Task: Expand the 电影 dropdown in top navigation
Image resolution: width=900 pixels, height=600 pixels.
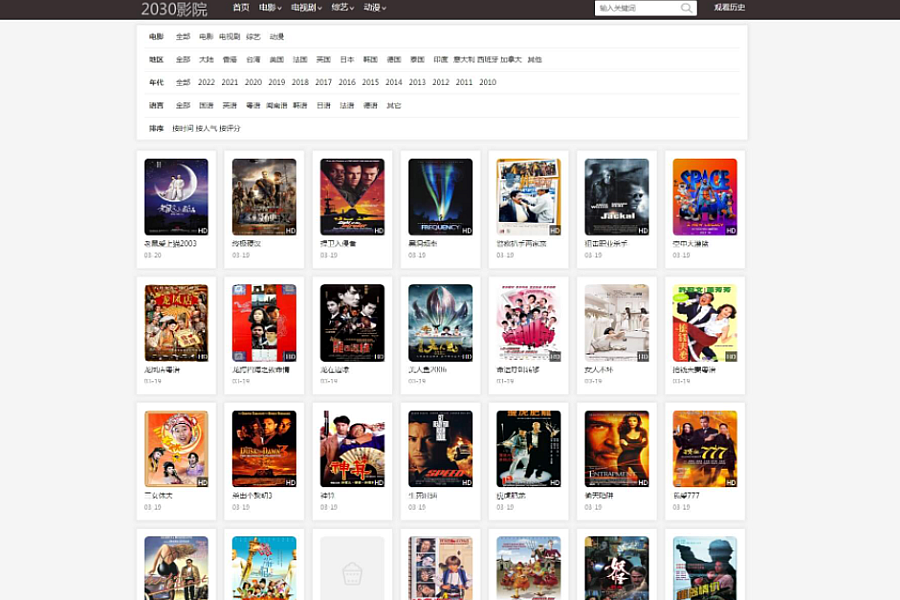Action: [270, 8]
